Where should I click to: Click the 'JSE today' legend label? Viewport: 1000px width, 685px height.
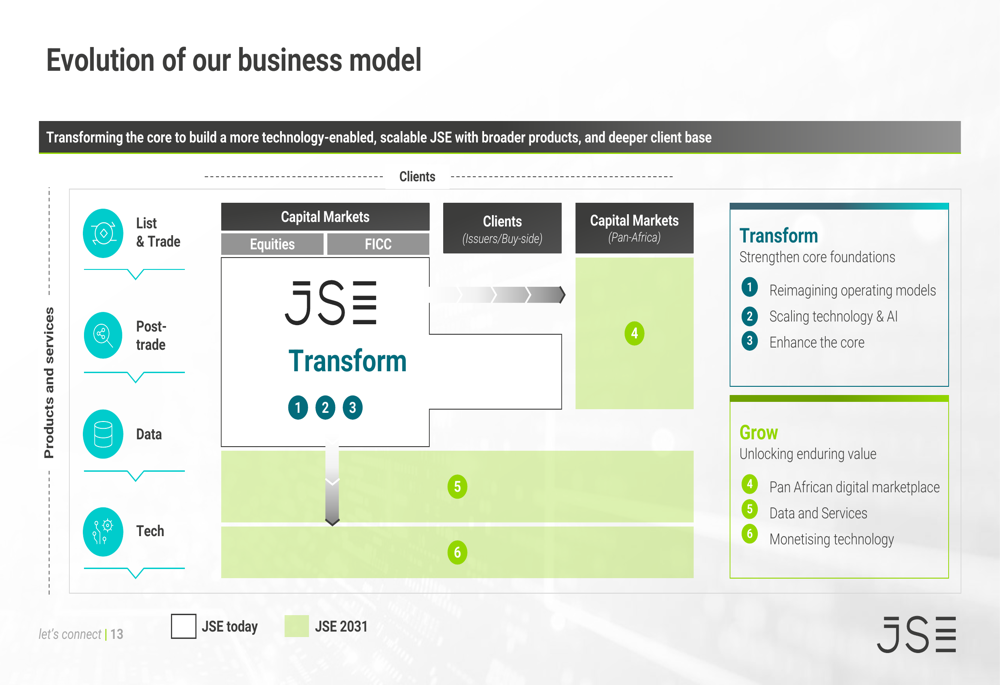[x=230, y=626]
